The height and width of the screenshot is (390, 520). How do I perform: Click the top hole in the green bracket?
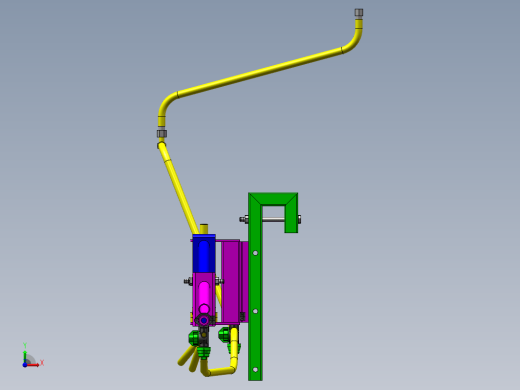(x=255, y=253)
